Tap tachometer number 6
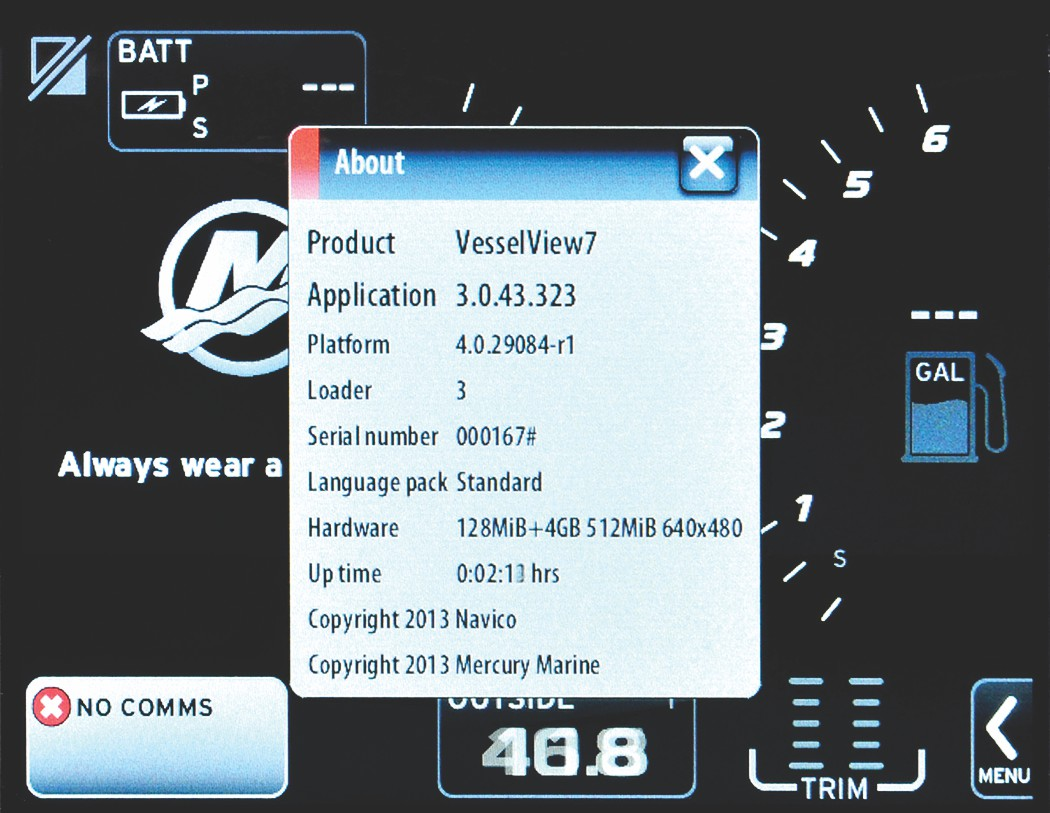Screen dimensions: 1050x813 (935, 139)
